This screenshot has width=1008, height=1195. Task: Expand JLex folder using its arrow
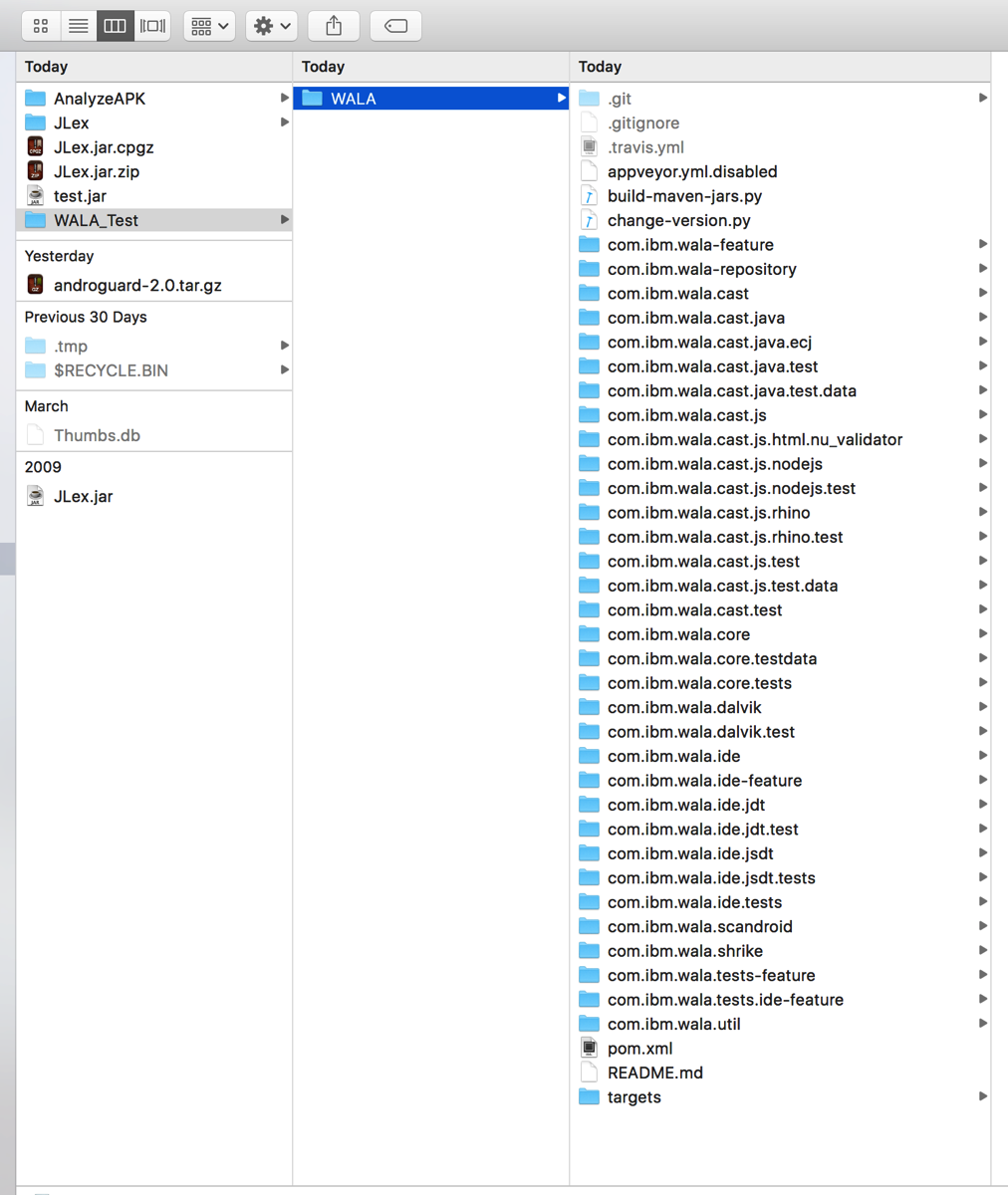pos(285,122)
